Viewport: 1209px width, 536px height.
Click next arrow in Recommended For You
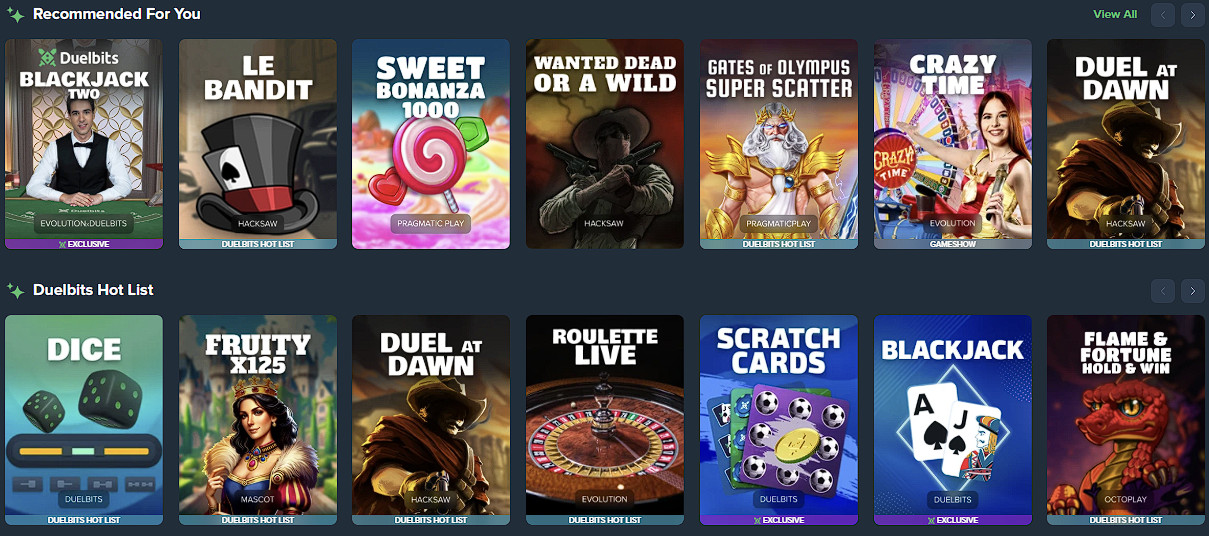[1191, 14]
